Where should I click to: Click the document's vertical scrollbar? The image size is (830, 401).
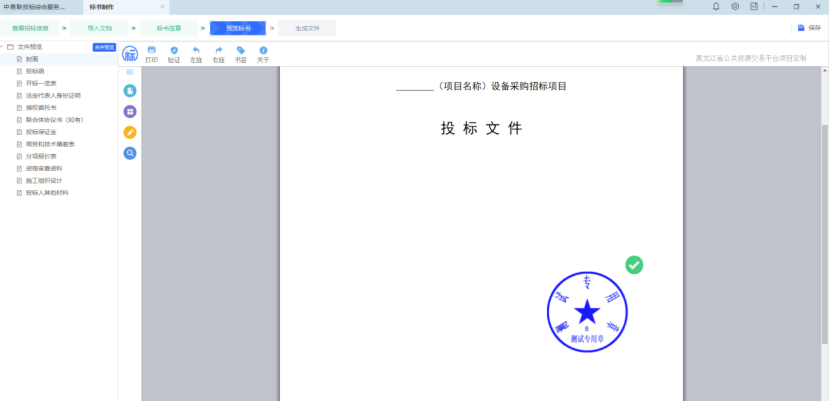(x=824, y=200)
